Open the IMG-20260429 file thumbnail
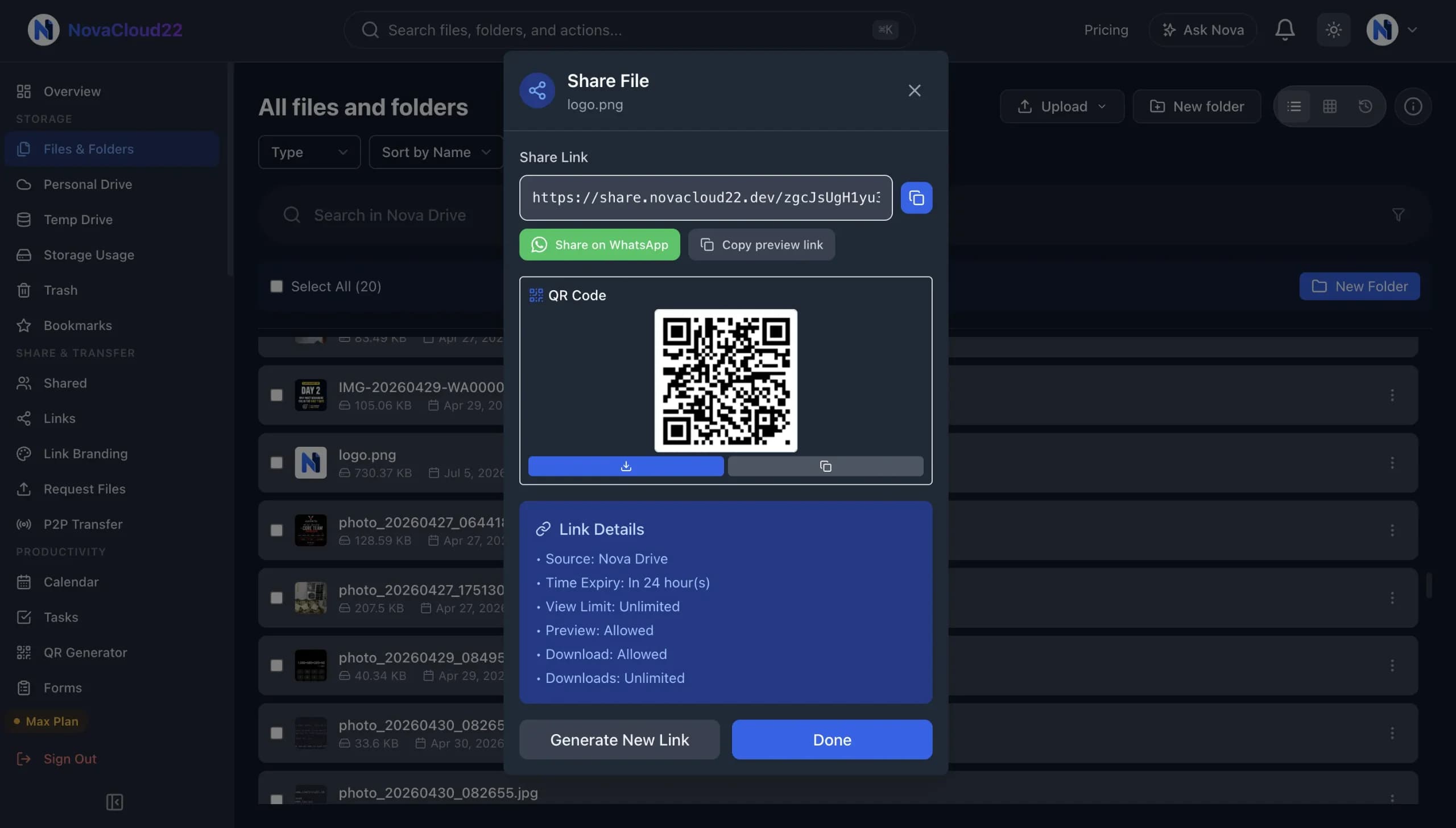The image size is (1456, 828). point(311,395)
